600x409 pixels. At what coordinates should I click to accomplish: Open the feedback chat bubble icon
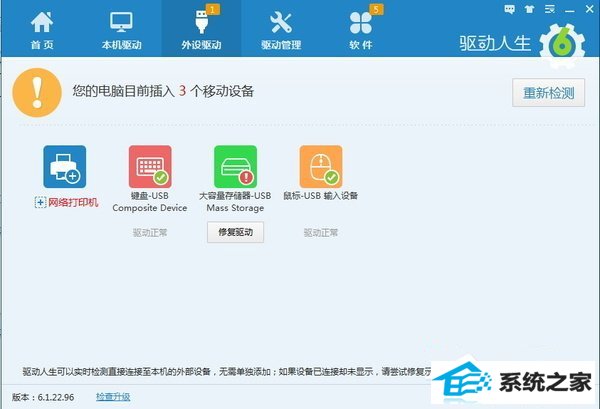509,10
